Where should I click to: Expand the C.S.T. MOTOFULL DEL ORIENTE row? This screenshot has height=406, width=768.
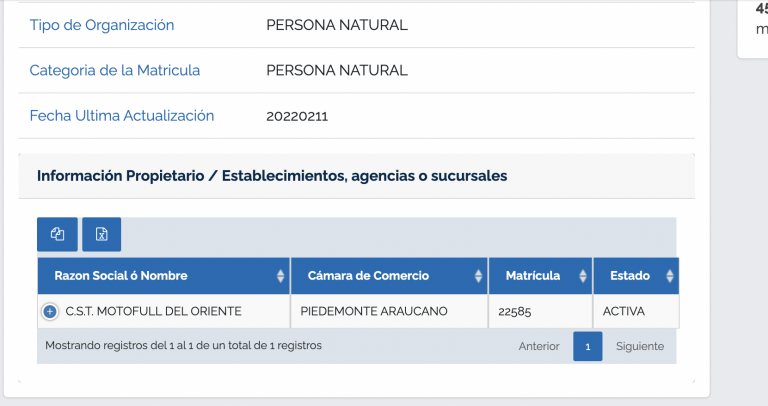click(x=49, y=311)
